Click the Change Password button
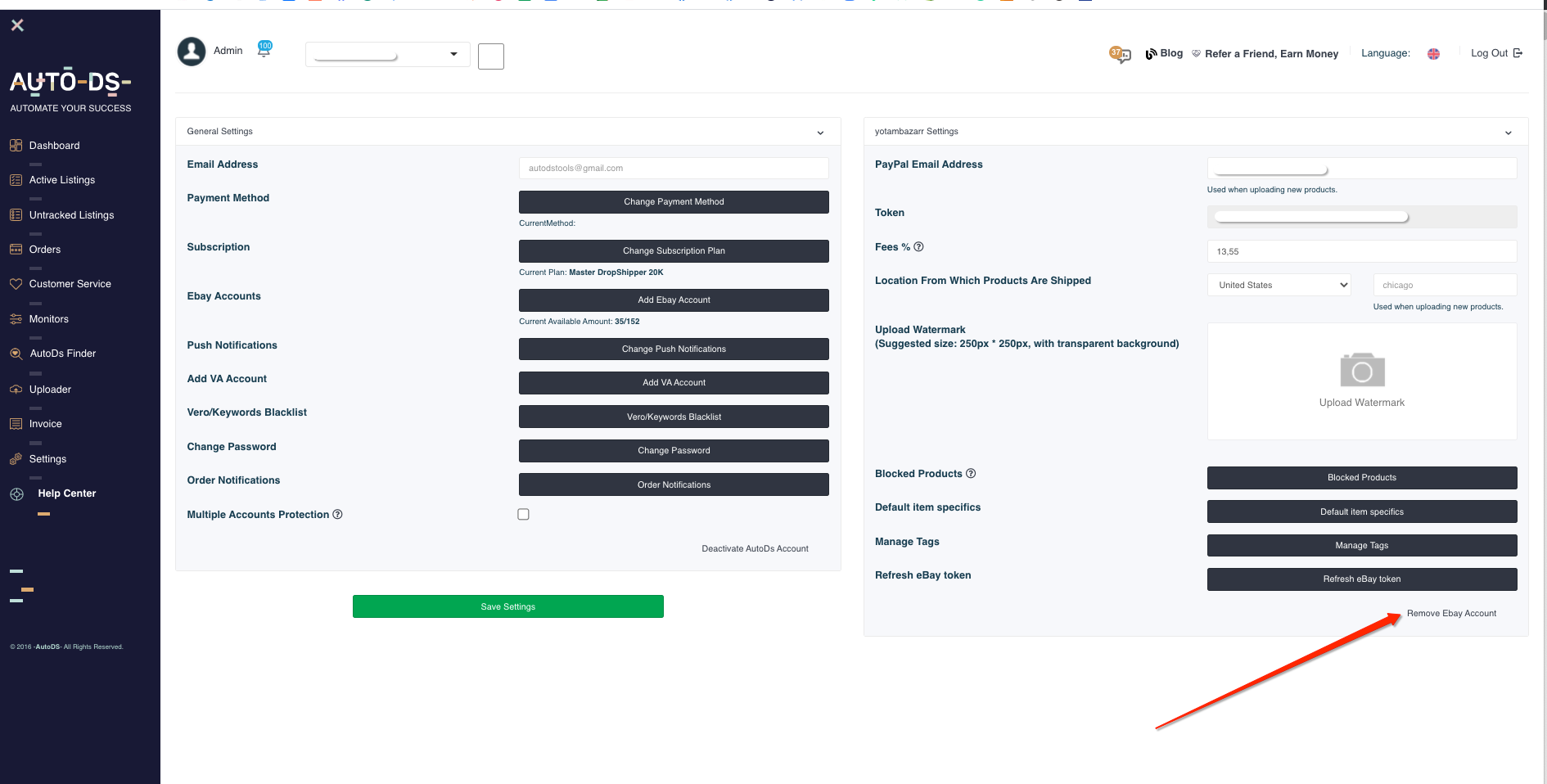Viewport: 1547px width, 784px height. (674, 451)
